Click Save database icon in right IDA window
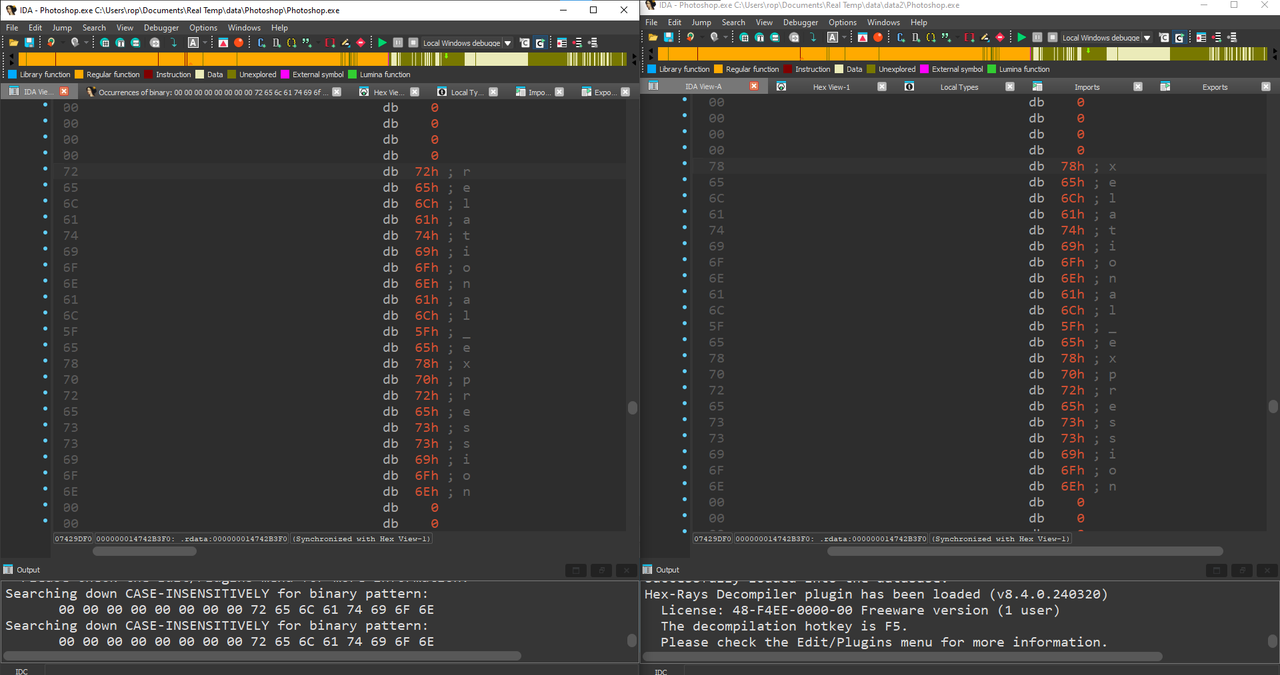The height and width of the screenshot is (675, 1280). coord(668,37)
